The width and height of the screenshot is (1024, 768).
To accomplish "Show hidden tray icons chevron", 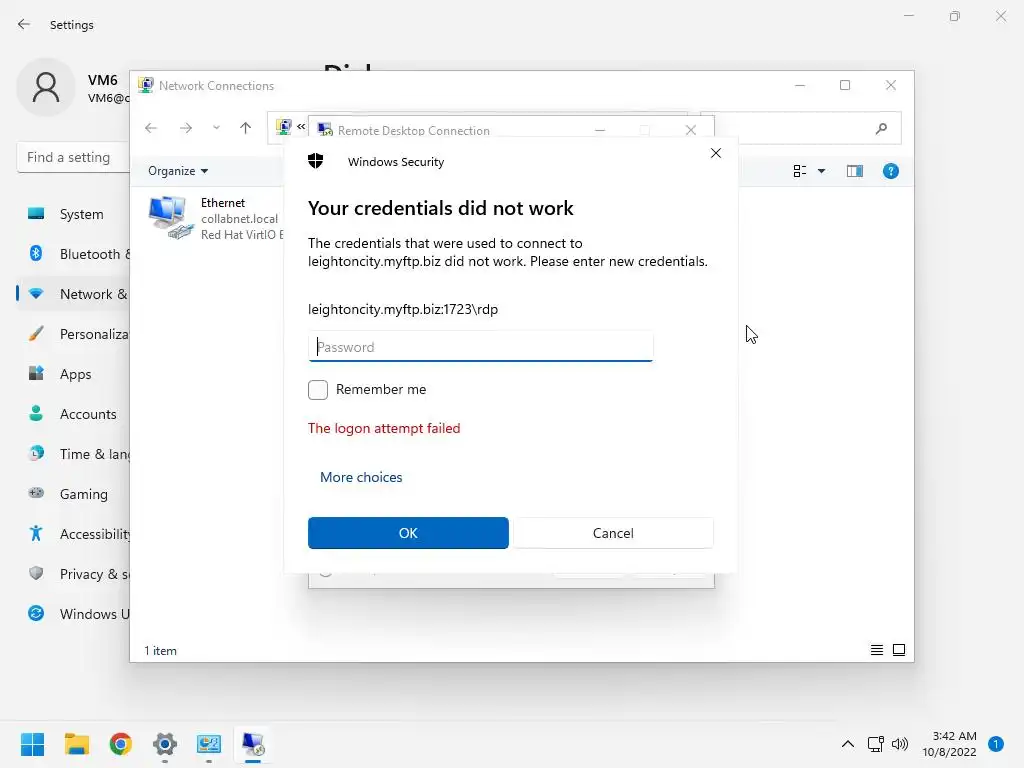I will 848,744.
